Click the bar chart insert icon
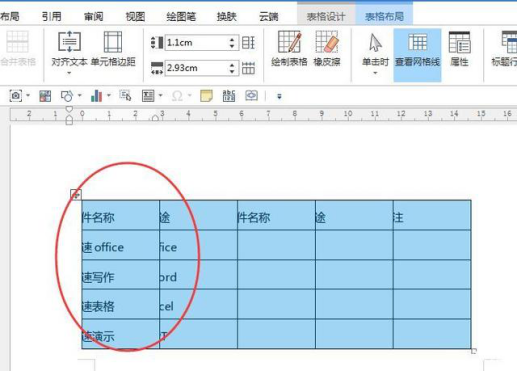This screenshot has width=517, height=371. [x=96, y=96]
